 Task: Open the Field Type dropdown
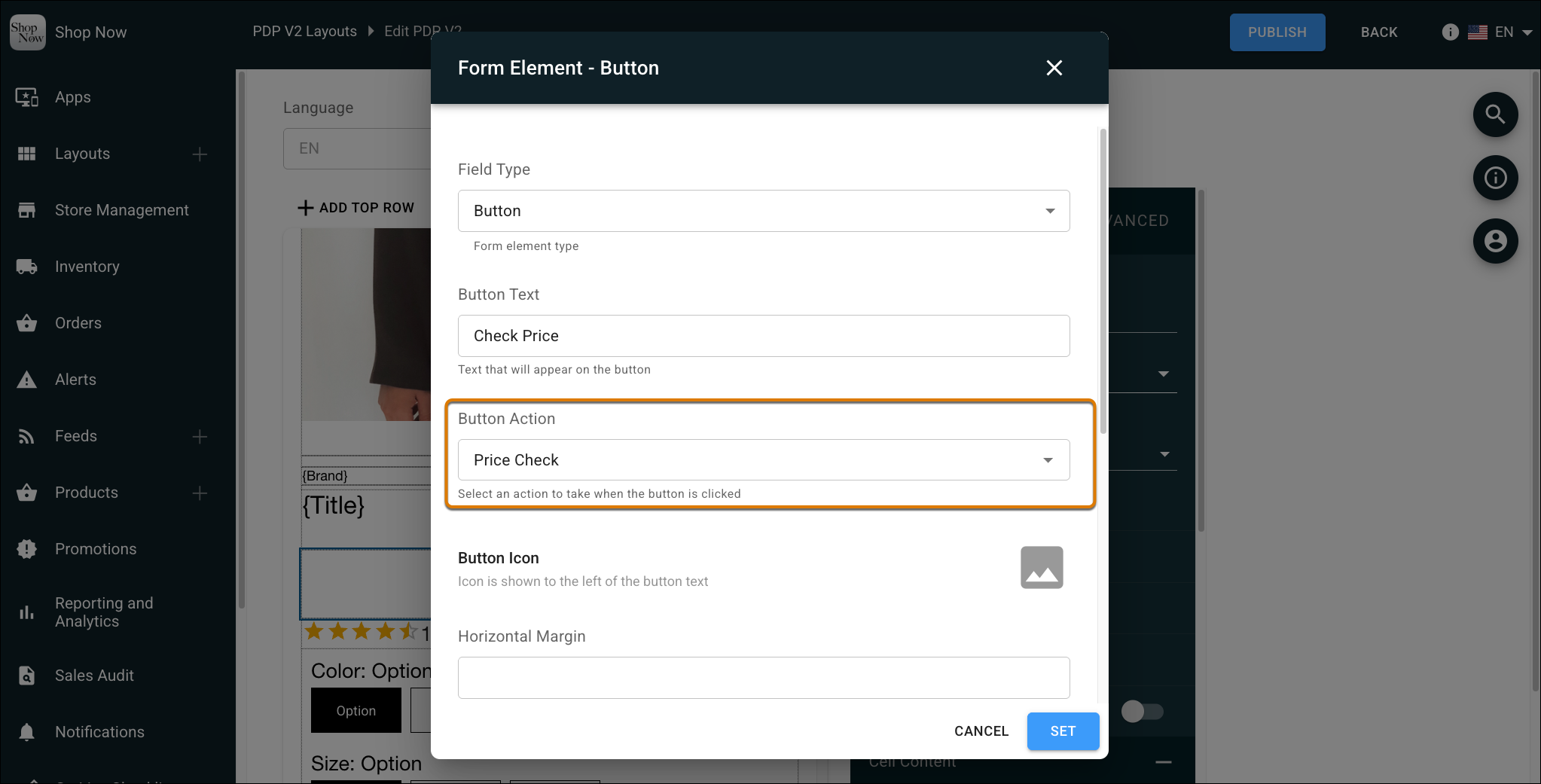pos(764,211)
